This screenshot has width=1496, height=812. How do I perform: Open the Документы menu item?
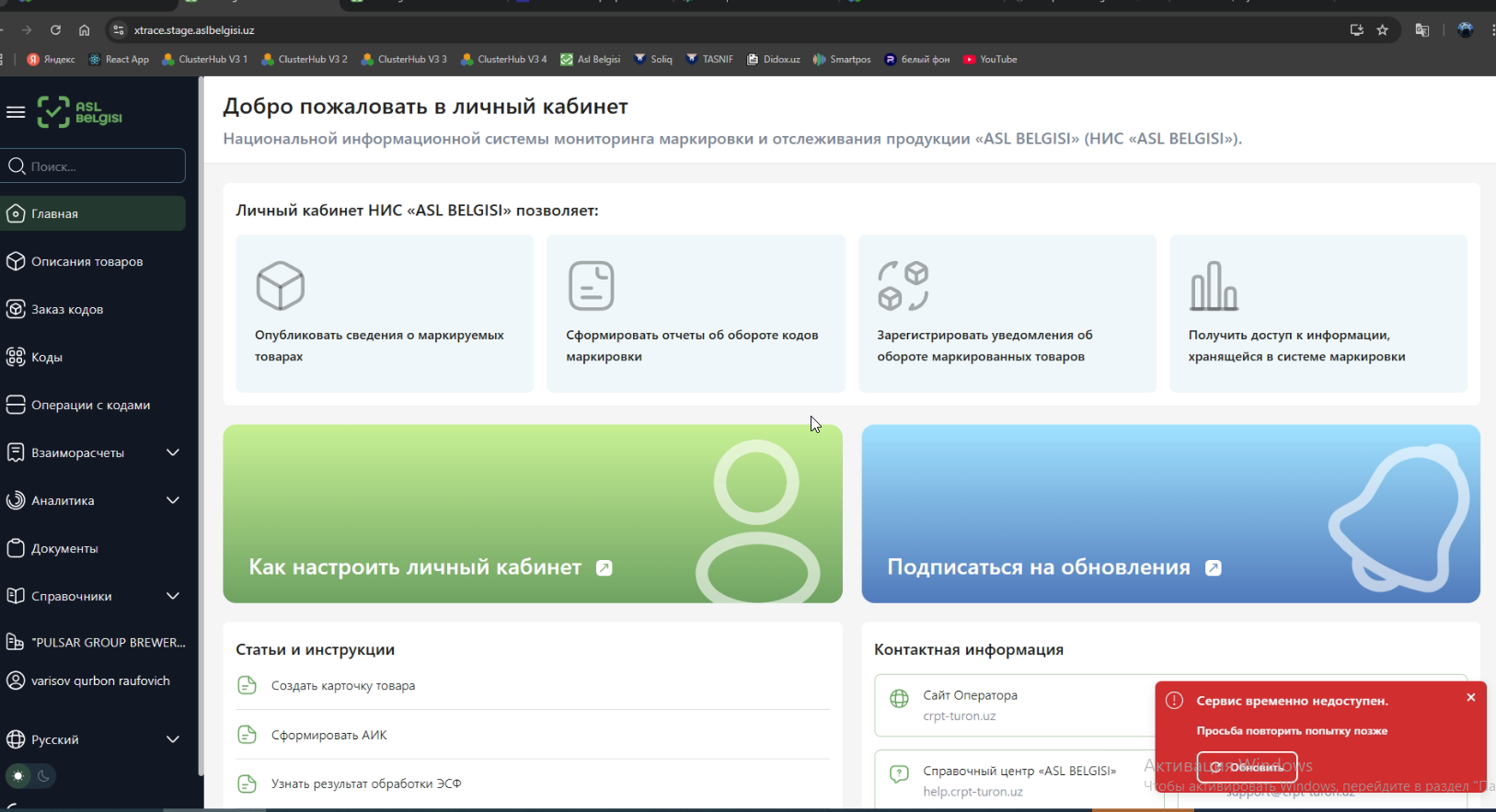(94, 548)
